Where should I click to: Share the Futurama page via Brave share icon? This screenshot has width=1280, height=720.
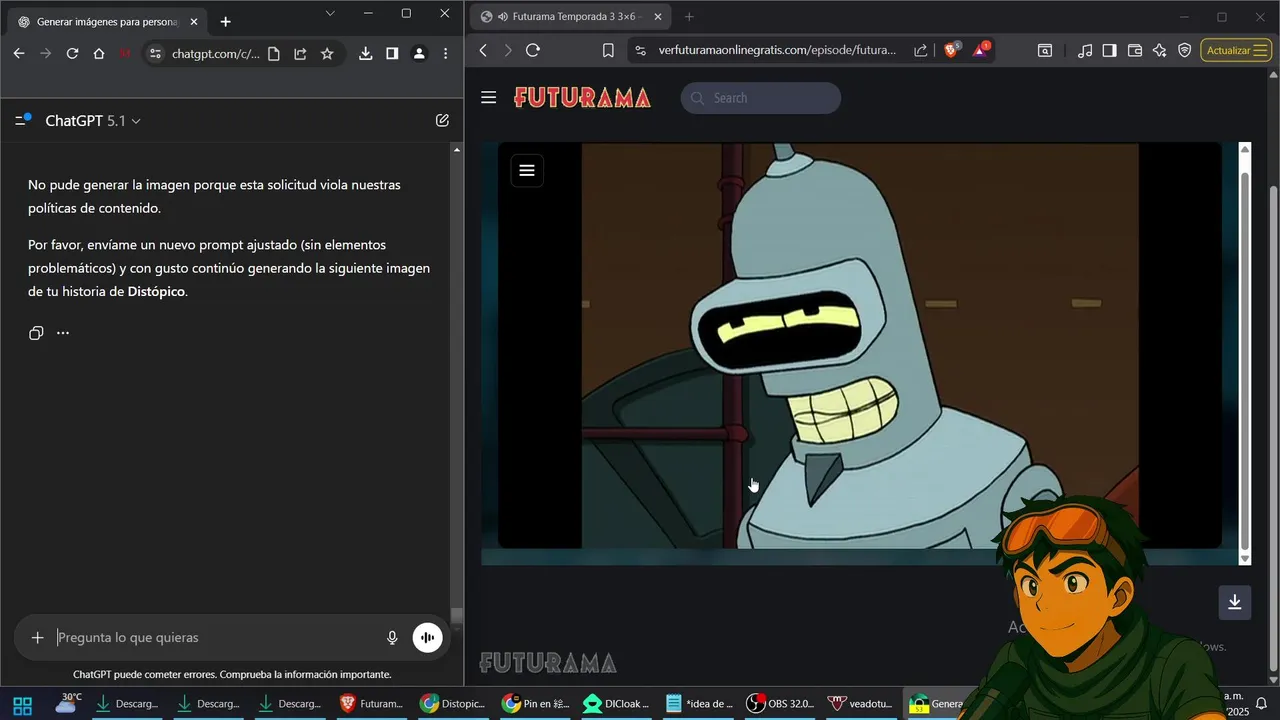[x=920, y=50]
